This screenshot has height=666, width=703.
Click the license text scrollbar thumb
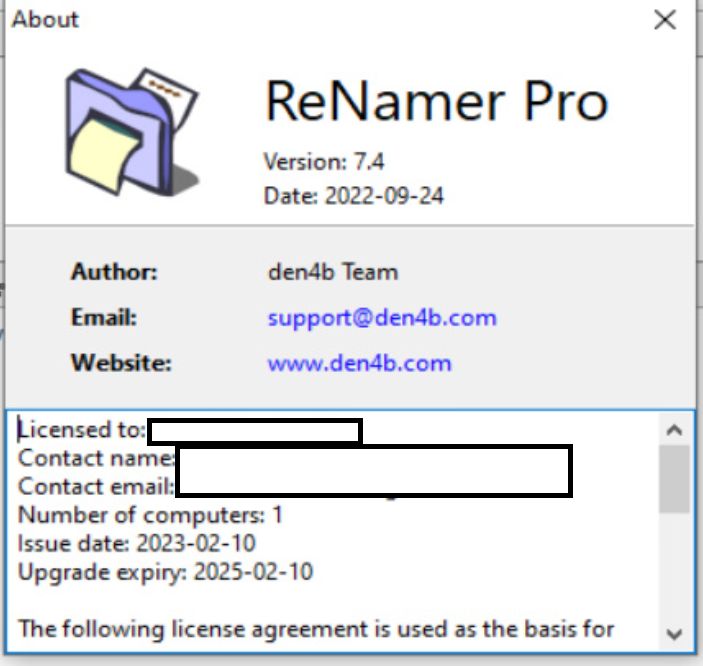[674, 479]
